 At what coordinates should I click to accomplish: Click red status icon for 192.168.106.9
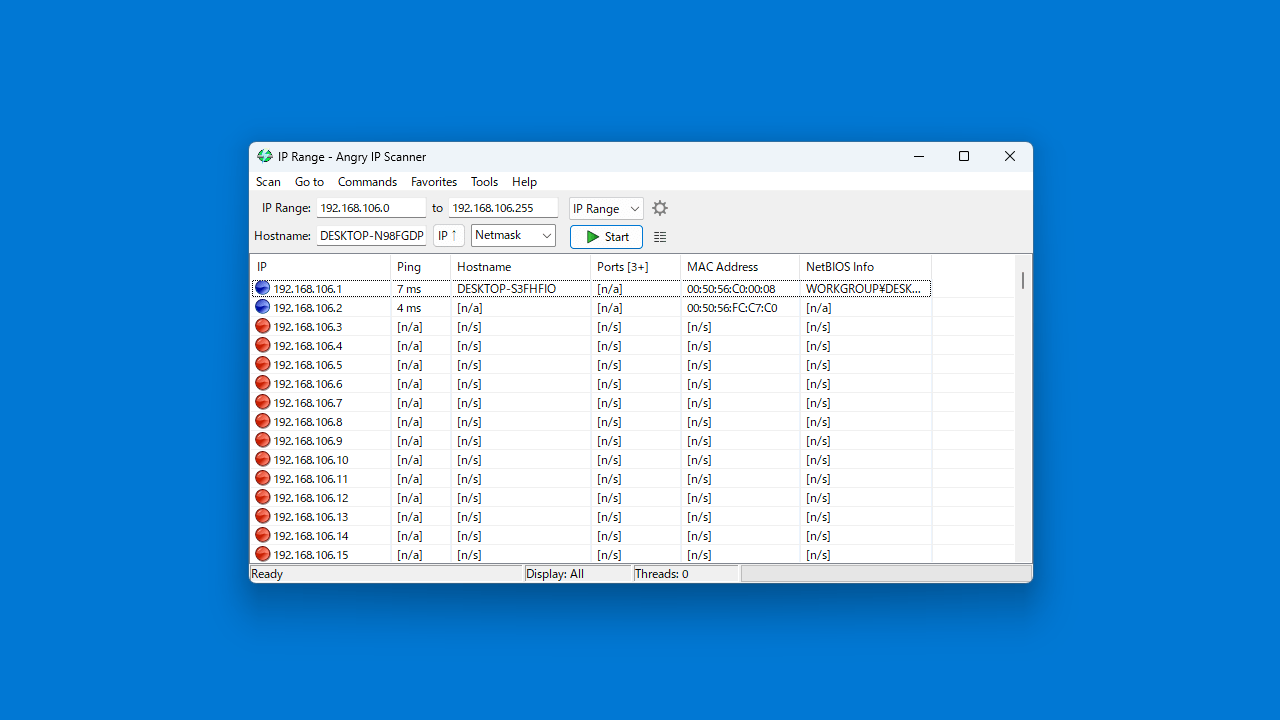263,440
